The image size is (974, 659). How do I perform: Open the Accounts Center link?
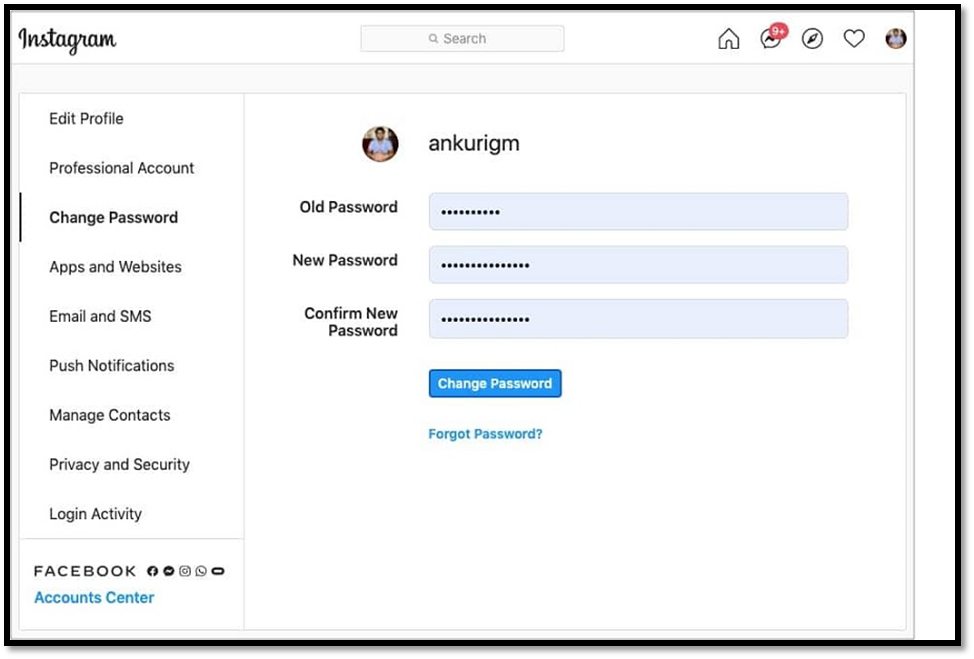pyautogui.click(x=94, y=598)
